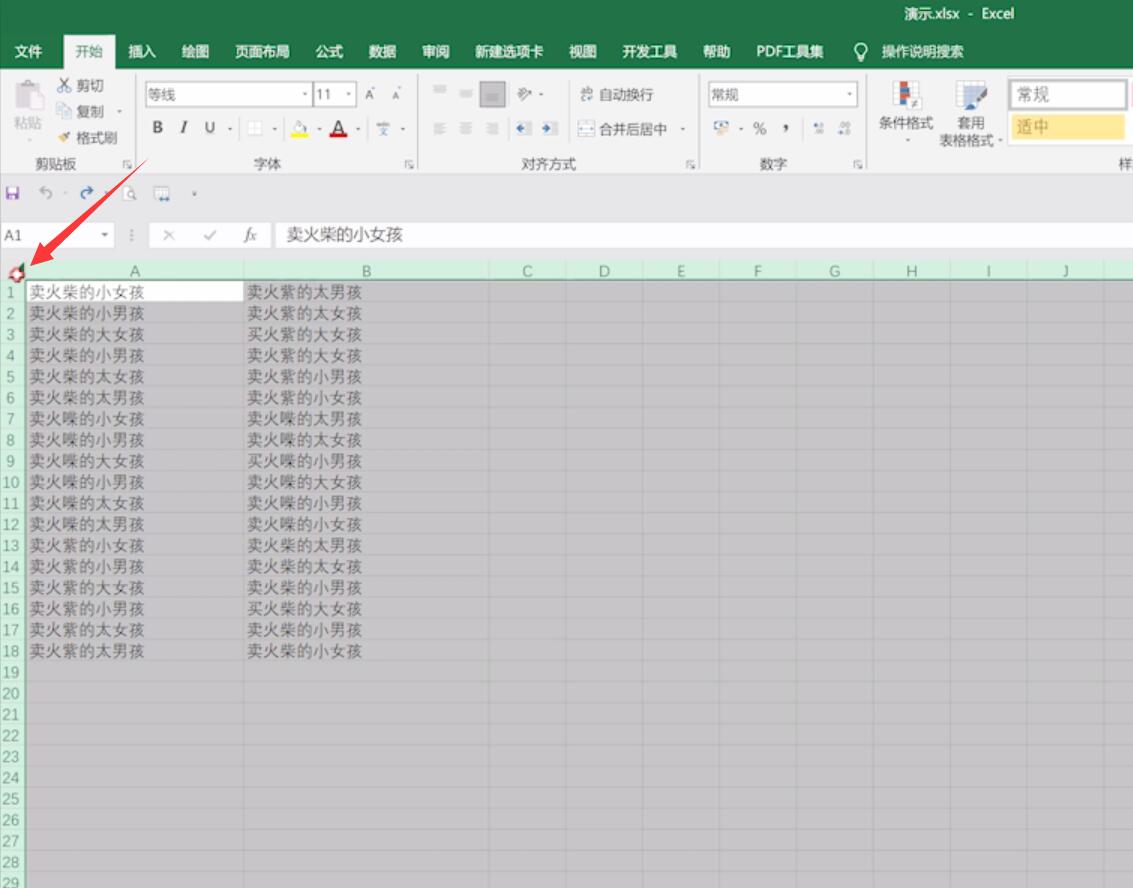The height and width of the screenshot is (888, 1133).
Task: Redo action in quick access toolbar
Action: coord(87,193)
